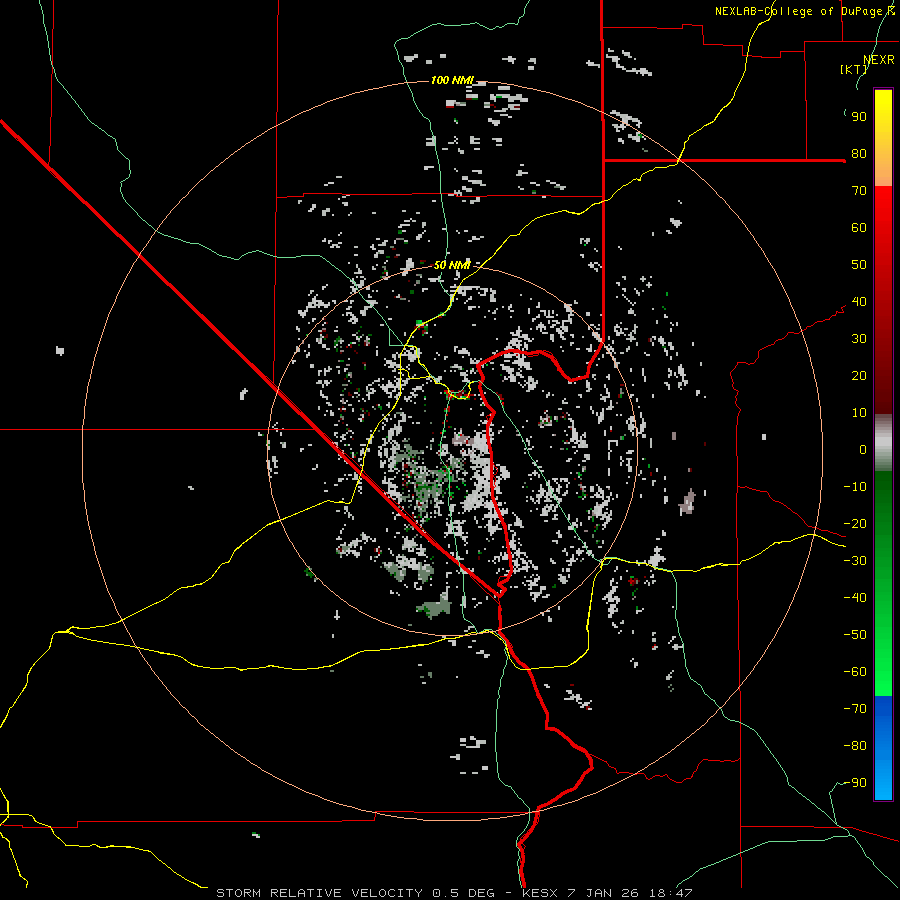
Task: Click the NEXLAB-College of DuPage credit text
Action: tap(805, 11)
